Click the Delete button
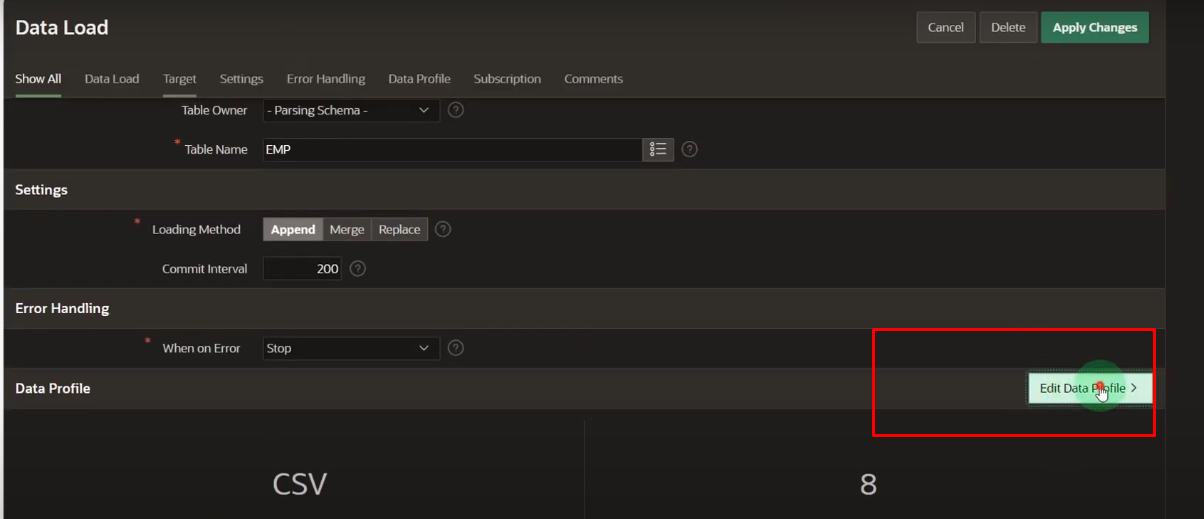The width and height of the screenshot is (1204, 519). (x=1008, y=27)
